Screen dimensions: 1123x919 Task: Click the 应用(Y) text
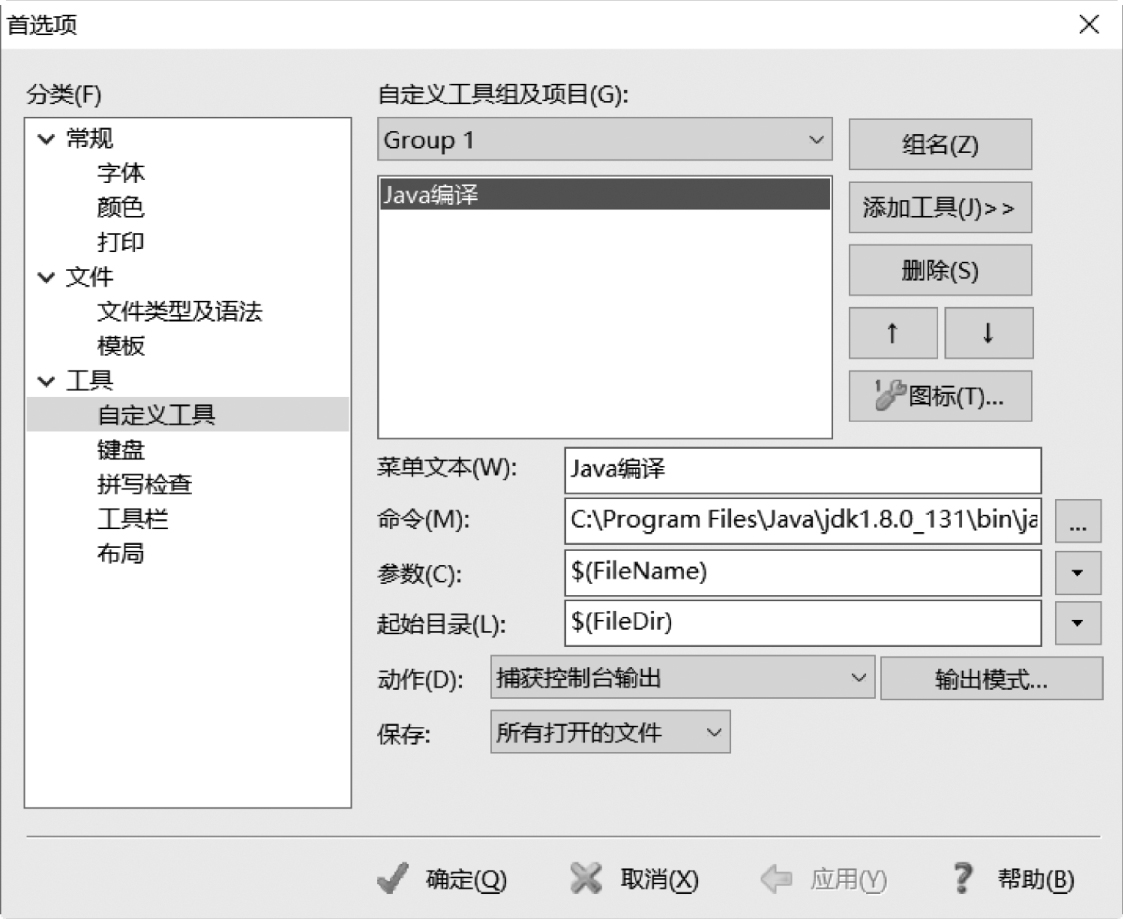(848, 879)
